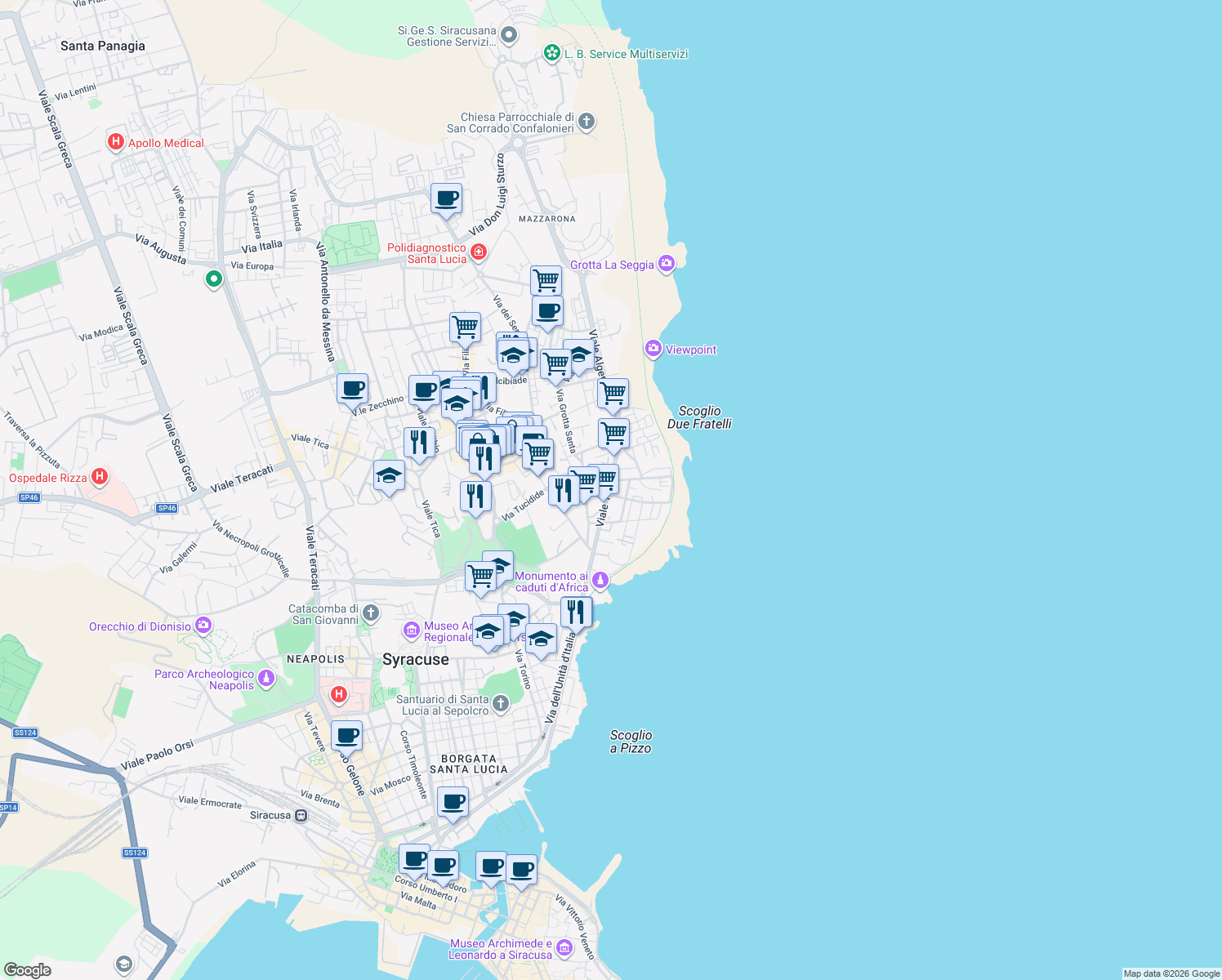Select the Viewpoint camera marker on the coast
The width and height of the screenshot is (1222, 980).
pyautogui.click(x=653, y=350)
